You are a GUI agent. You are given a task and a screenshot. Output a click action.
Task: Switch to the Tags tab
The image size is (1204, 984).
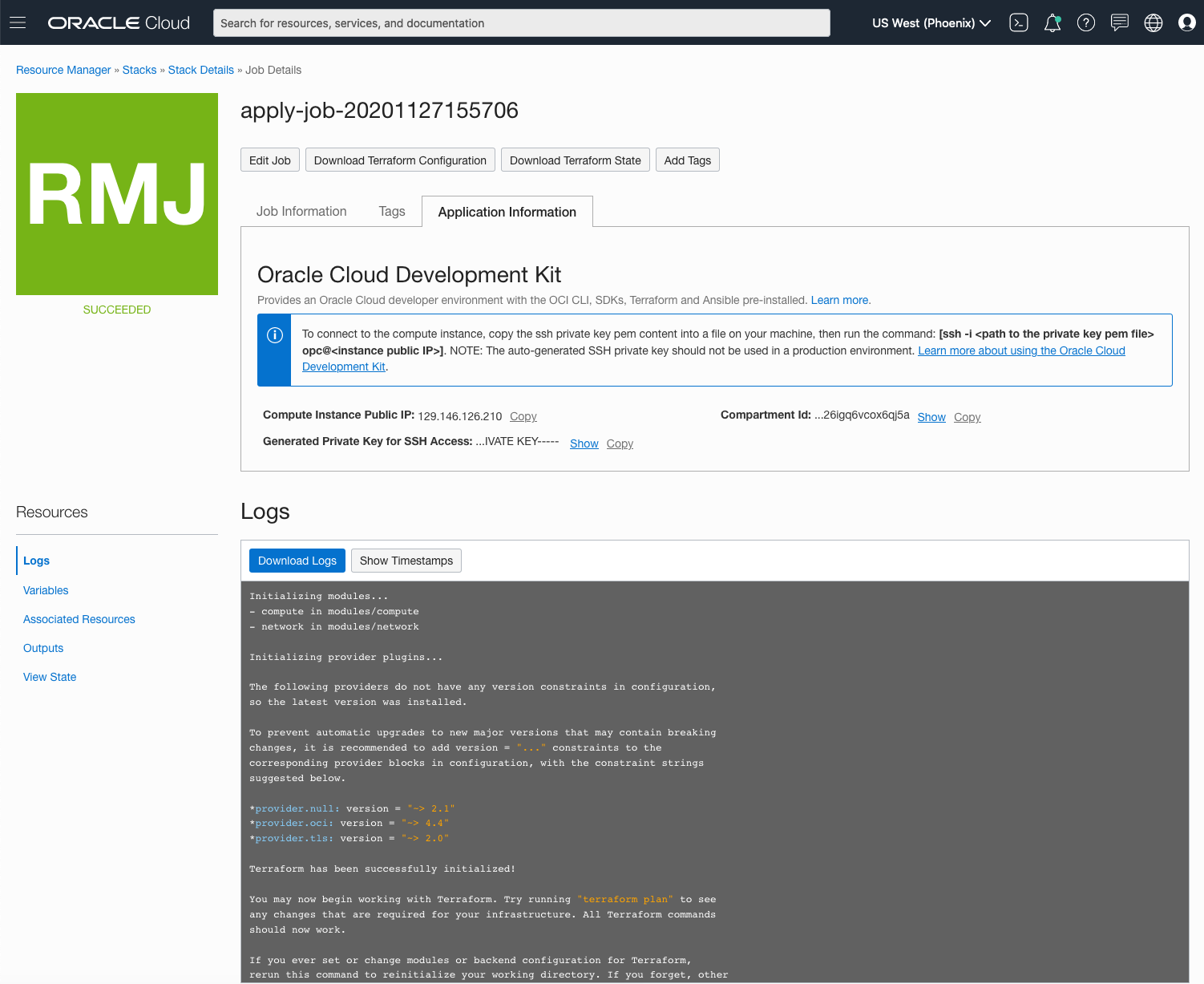(x=392, y=212)
